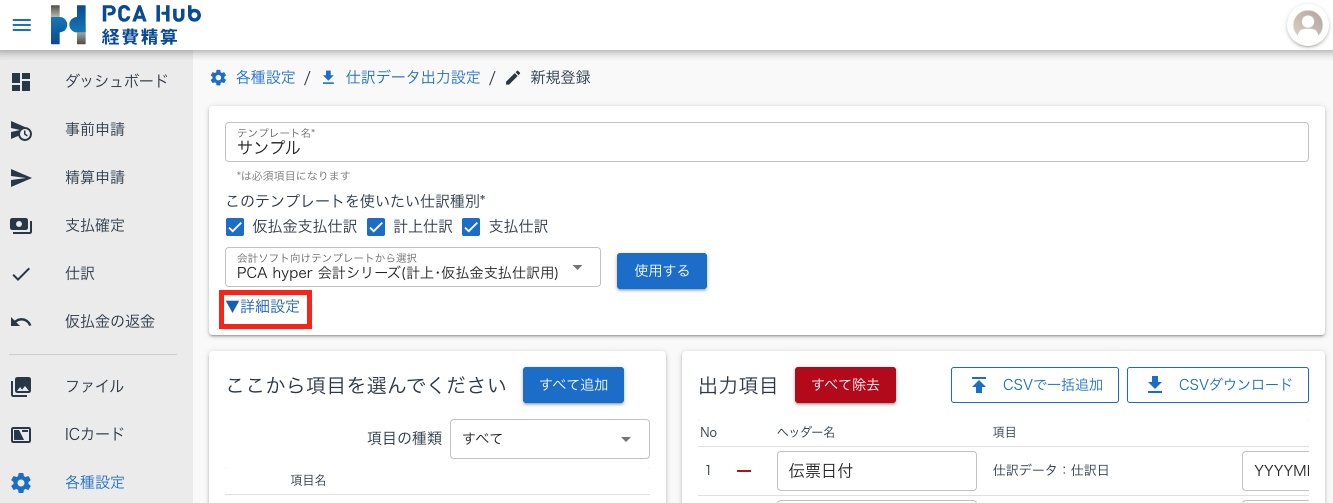Click the 仮払金の返金 undo icon
Image resolution: width=1333 pixels, height=503 pixels.
pyautogui.click(x=21, y=322)
